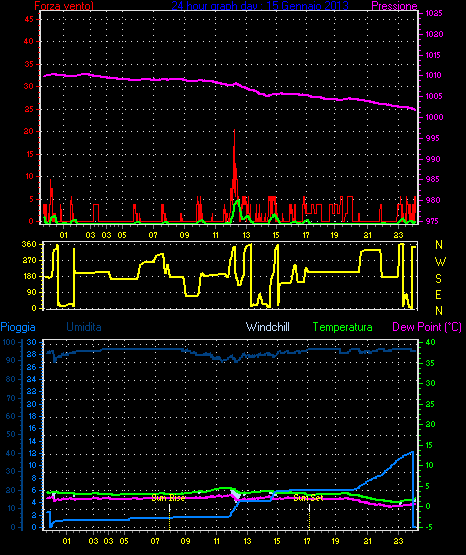The width and height of the screenshot is (466, 555).
Task: Click hour label 23 under the wind graph
Action: 399,235
